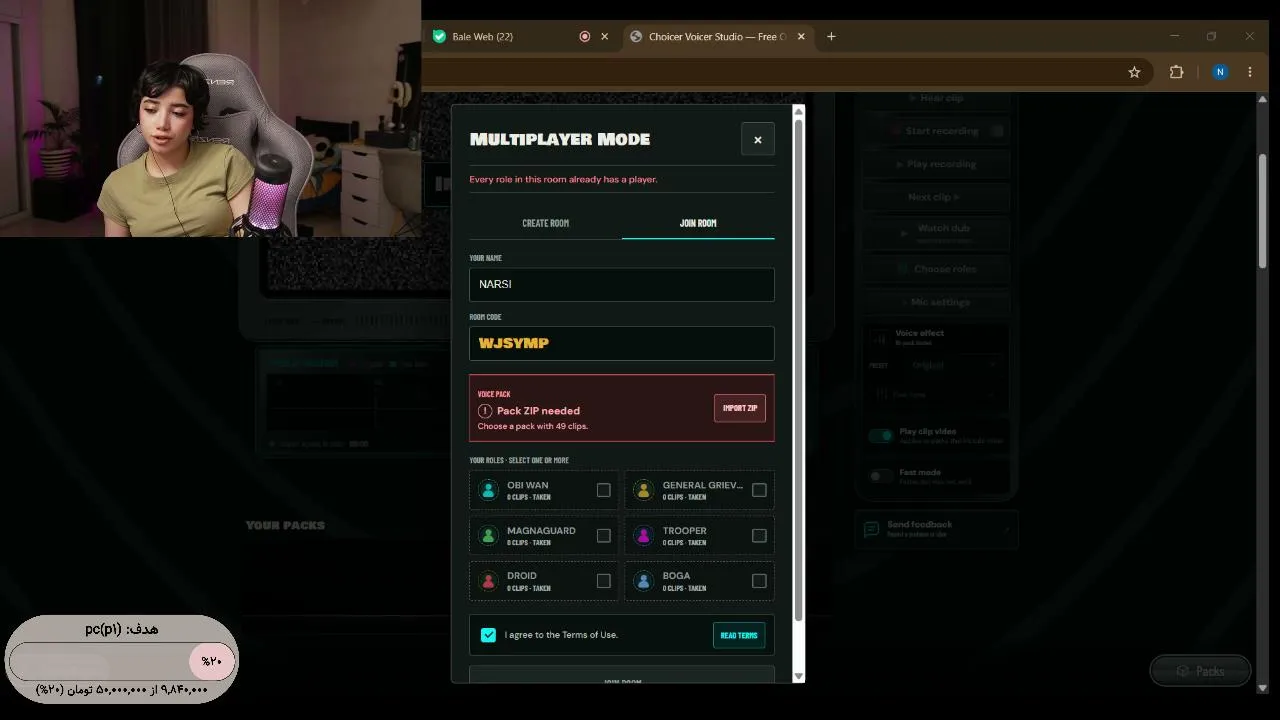Click the General Grievous yellow avatar icon
This screenshot has height=720, width=1280.
point(644,490)
